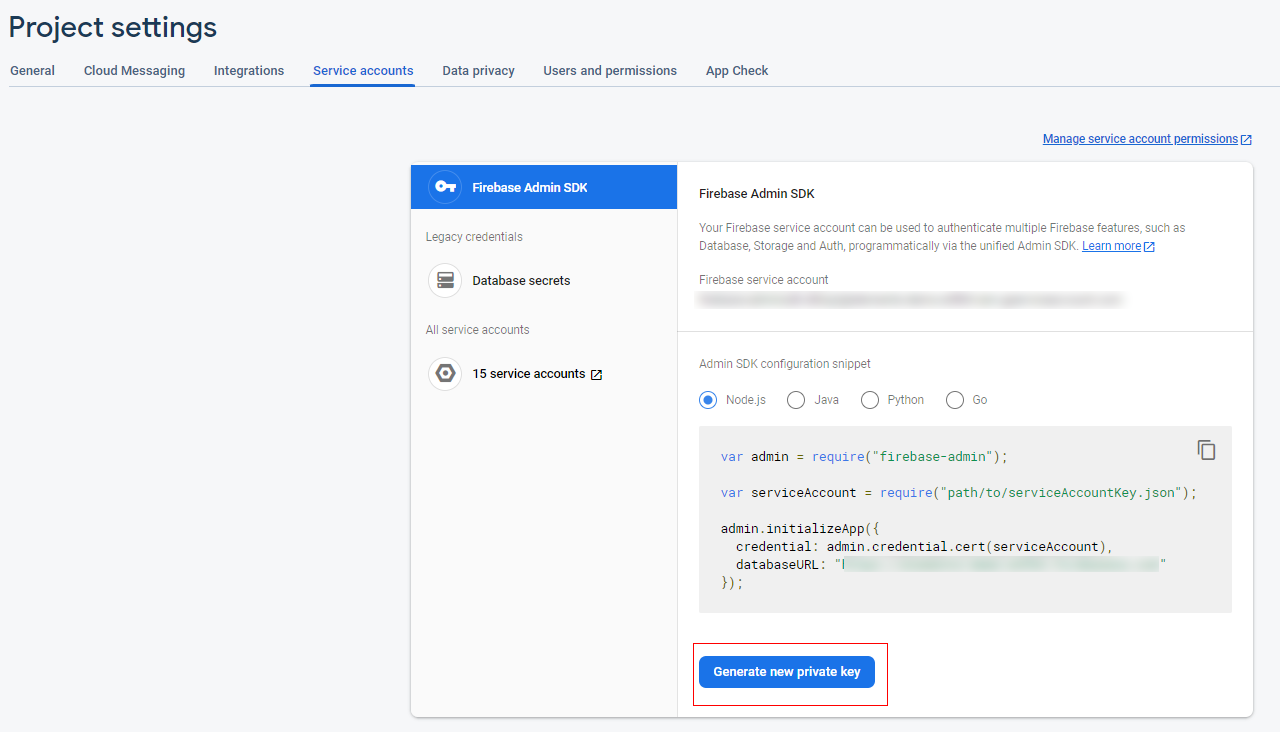The width and height of the screenshot is (1280, 732).
Task: Click the Admin SDK configuration snippet label
Action: [785, 364]
